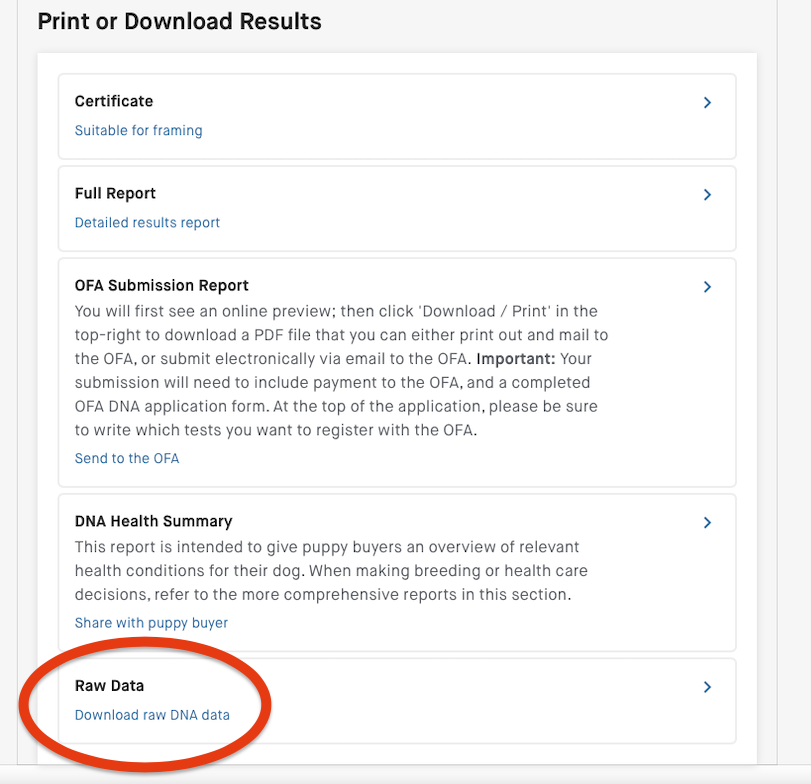
Task: Click the DNA Health Summary heading
Action: 153,521
